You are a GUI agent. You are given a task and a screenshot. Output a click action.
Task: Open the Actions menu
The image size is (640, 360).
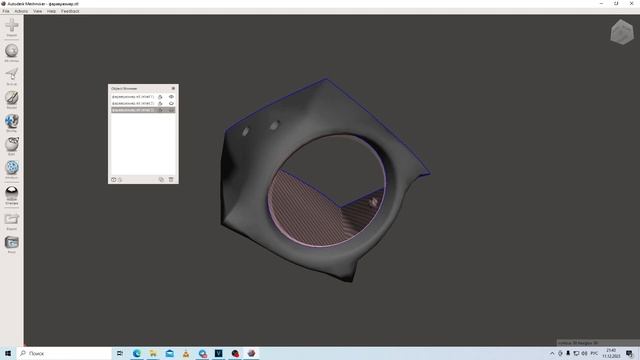[21, 11]
